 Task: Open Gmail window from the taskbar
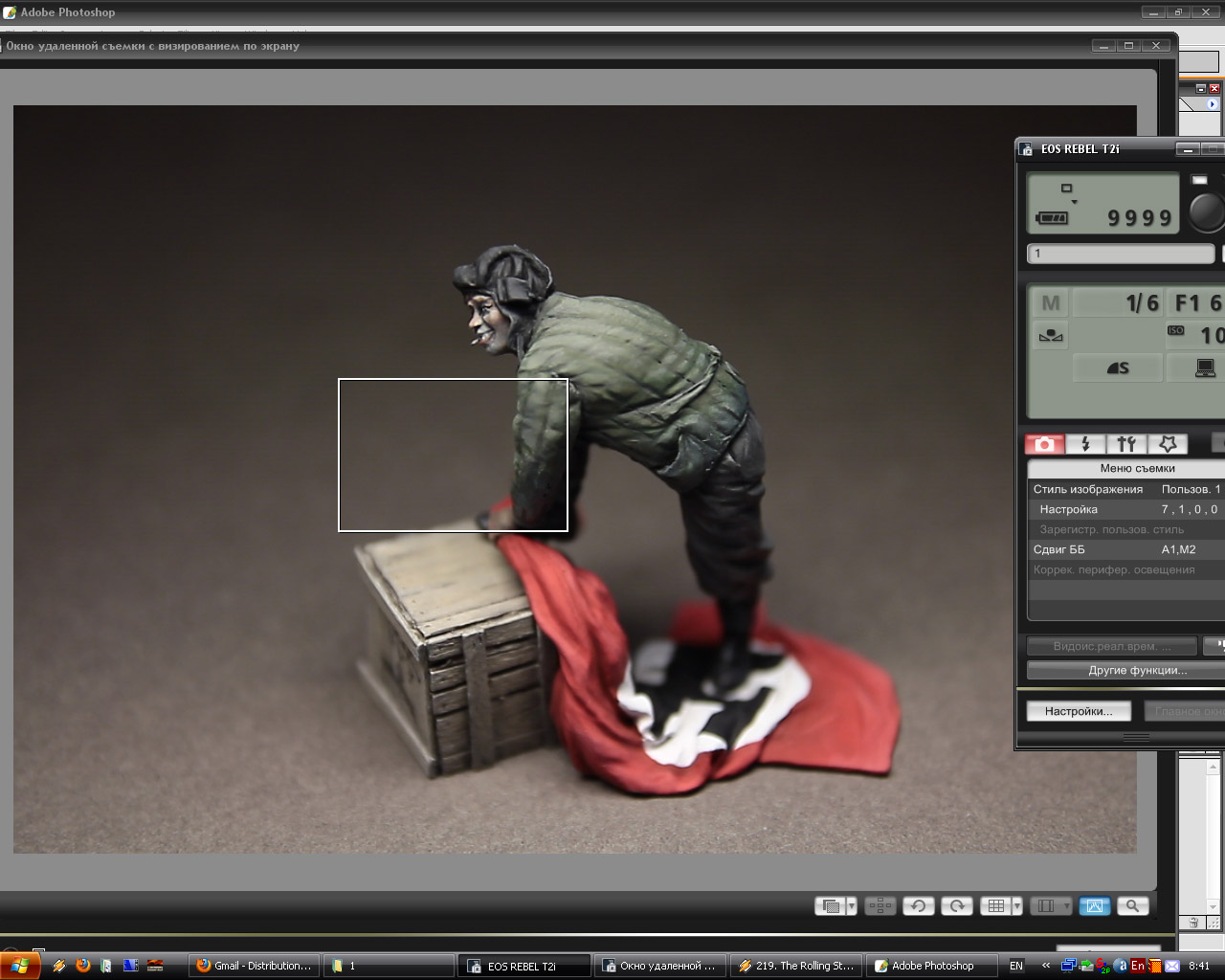[x=254, y=966]
